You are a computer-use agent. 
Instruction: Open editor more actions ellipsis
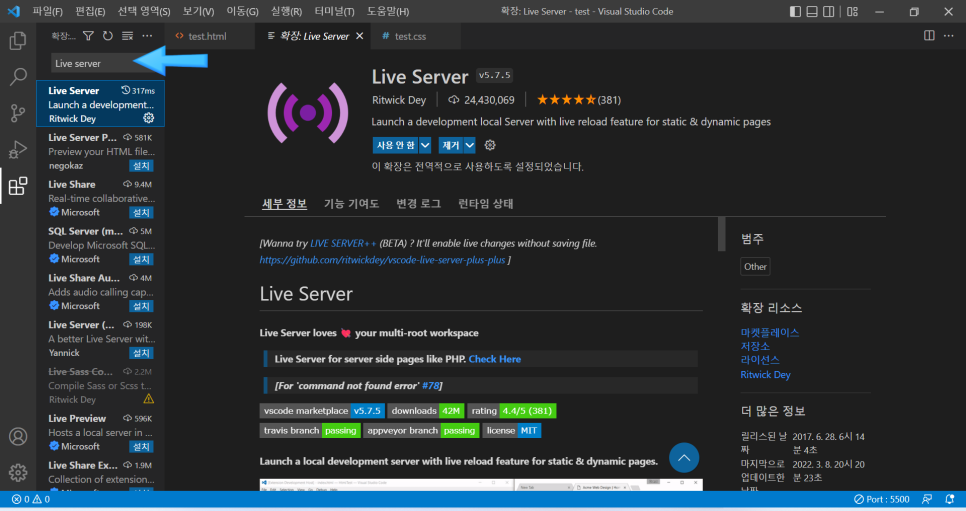(949, 36)
